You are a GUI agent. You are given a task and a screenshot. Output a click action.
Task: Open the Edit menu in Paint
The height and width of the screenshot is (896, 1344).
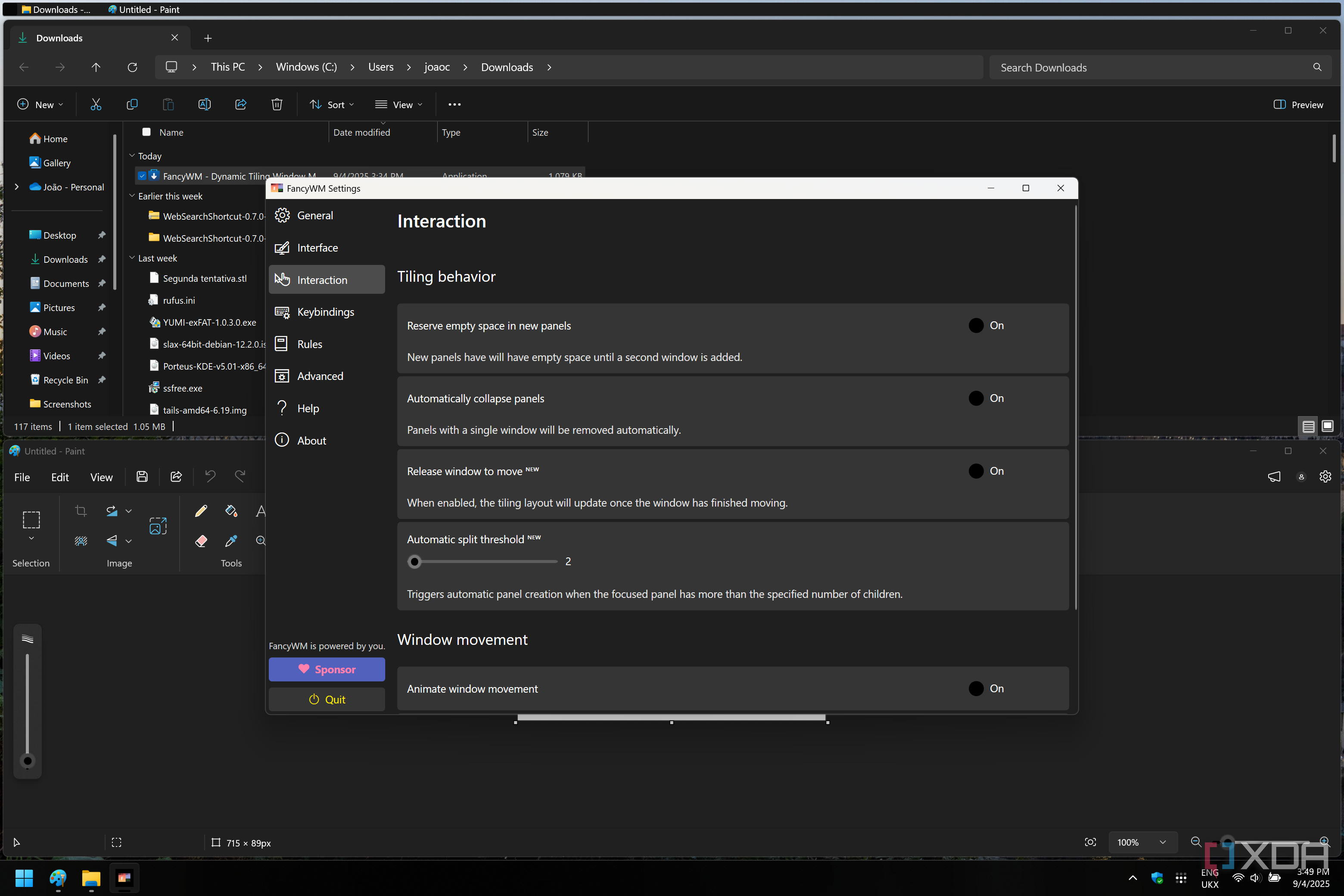(x=59, y=477)
